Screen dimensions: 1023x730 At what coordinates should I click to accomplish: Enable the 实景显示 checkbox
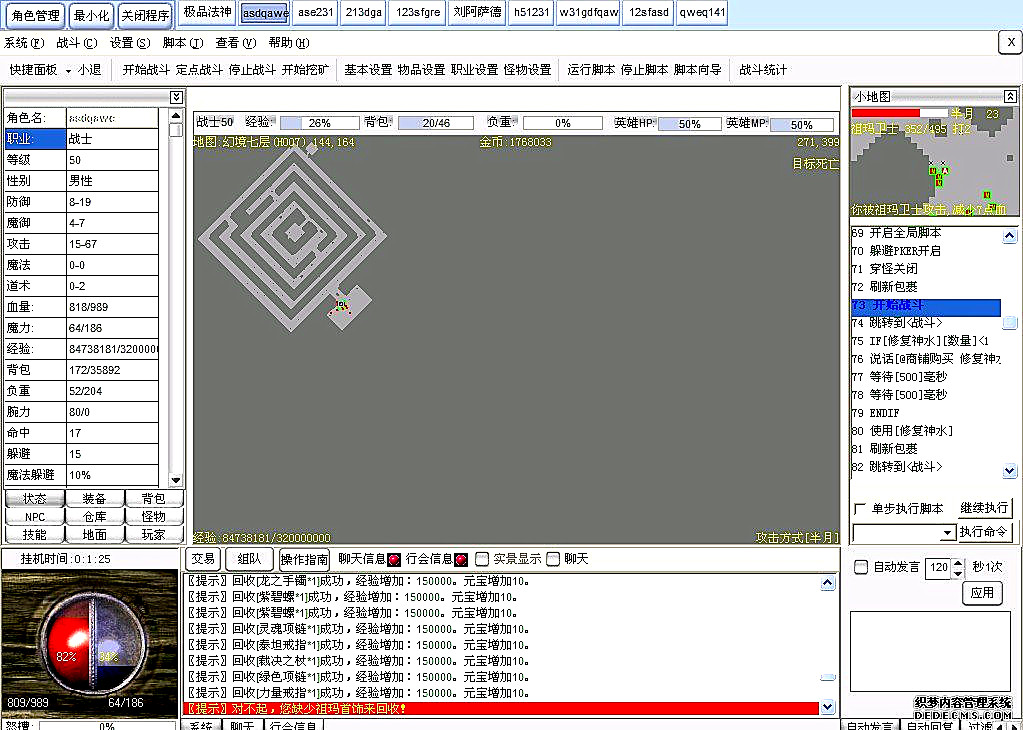coord(482,560)
